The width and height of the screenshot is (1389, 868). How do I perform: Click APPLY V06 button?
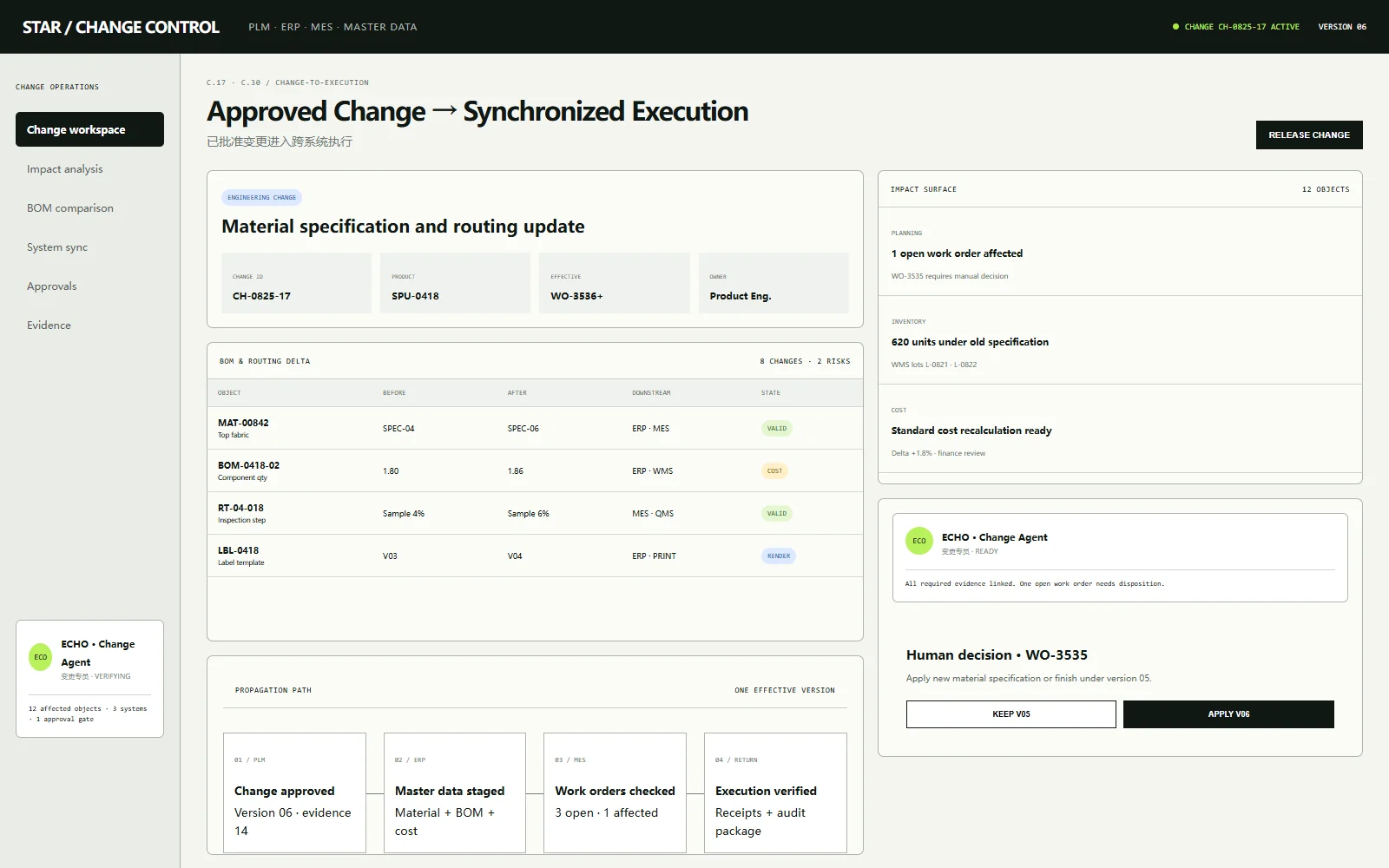point(1228,714)
